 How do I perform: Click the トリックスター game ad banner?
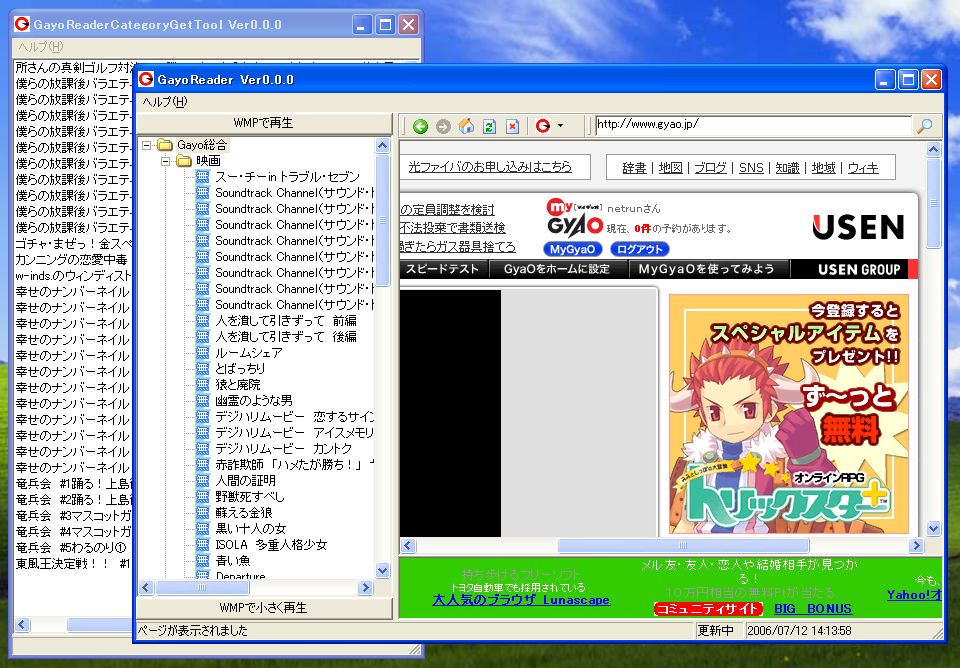(x=789, y=414)
